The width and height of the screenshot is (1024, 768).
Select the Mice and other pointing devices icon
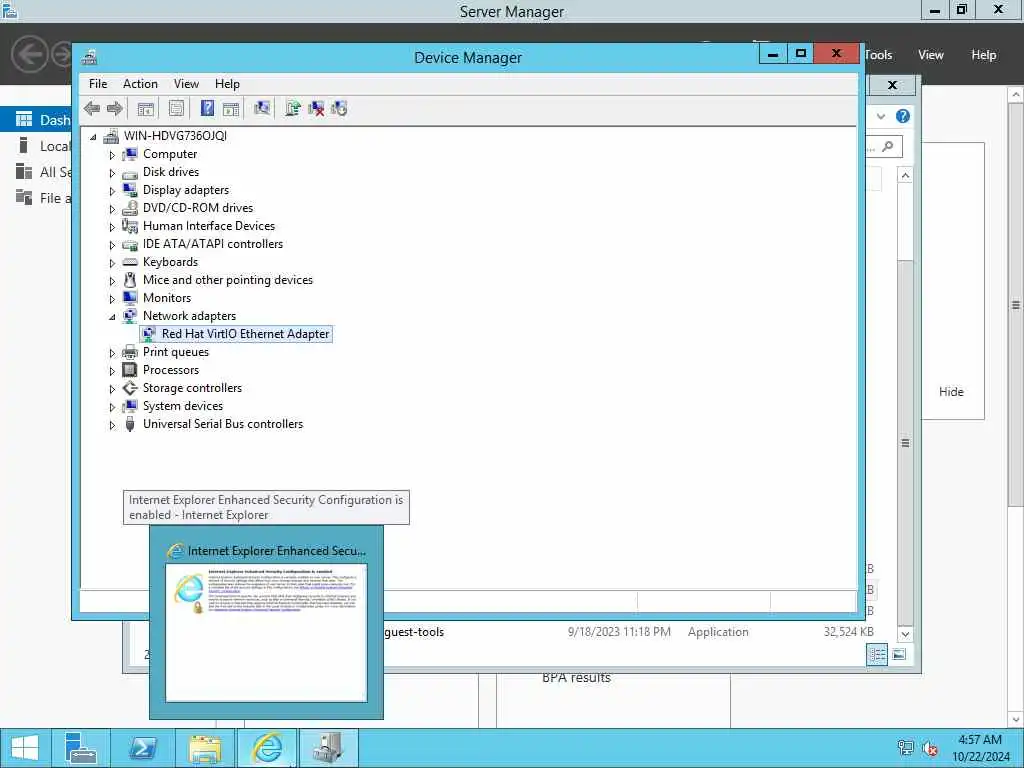coord(130,280)
